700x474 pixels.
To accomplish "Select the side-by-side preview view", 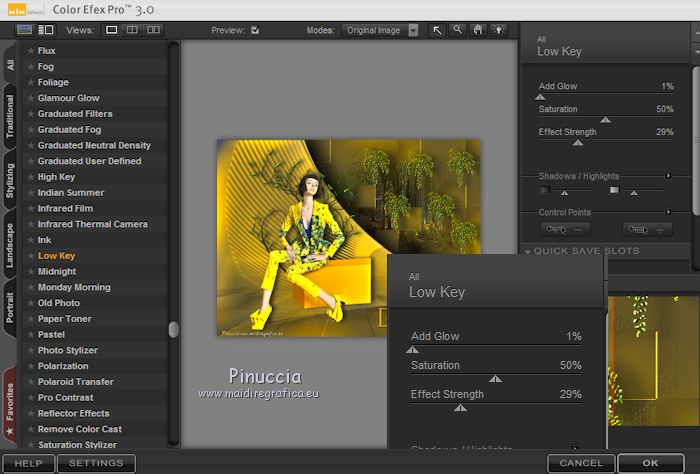I will click(x=153, y=30).
